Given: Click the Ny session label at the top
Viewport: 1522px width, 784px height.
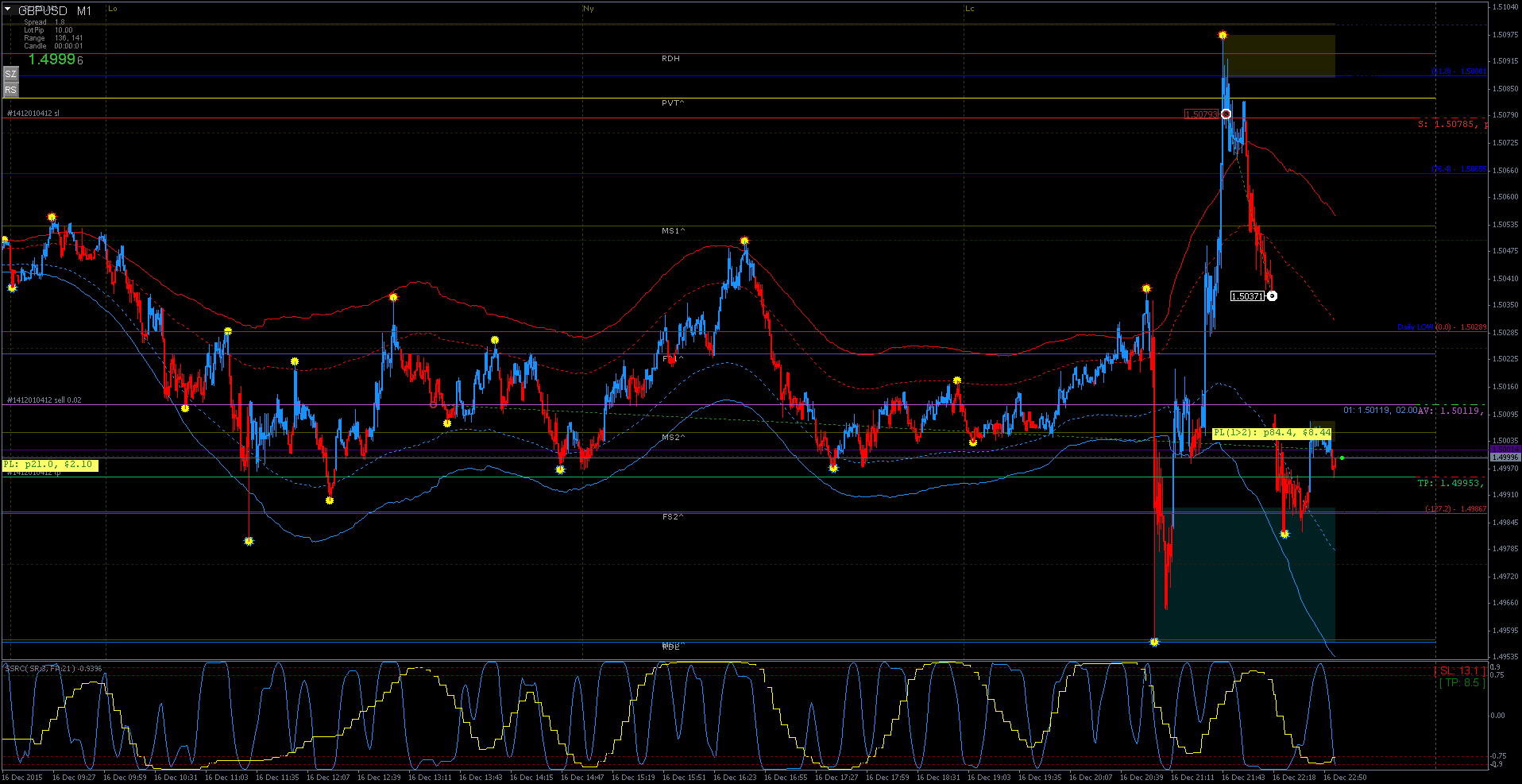Looking at the screenshot, I should click(x=589, y=9).
